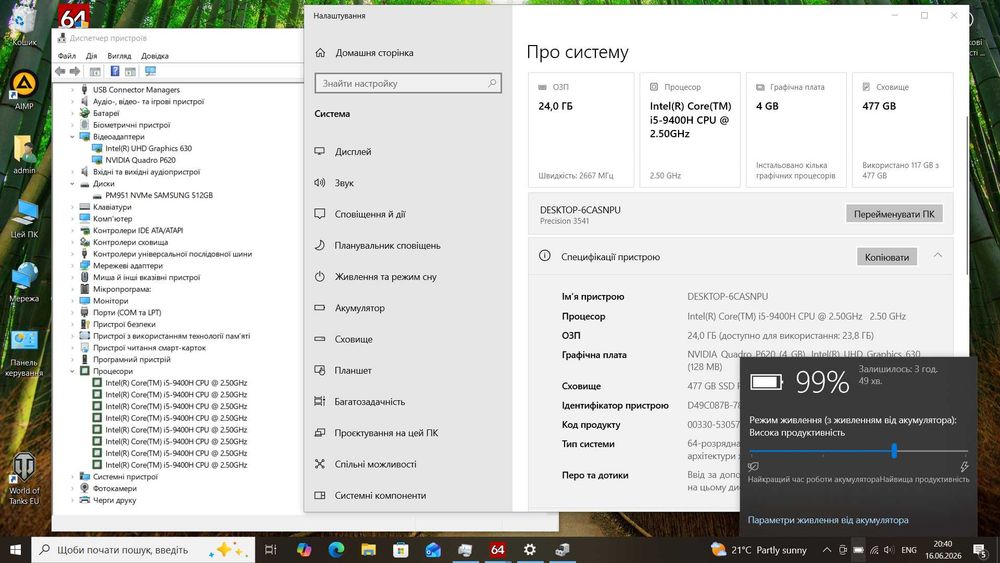The width and height of the screenshot is (1000, 563).
Task: Switch to AIDA64 on the taskbar
Action: point(497,550)
